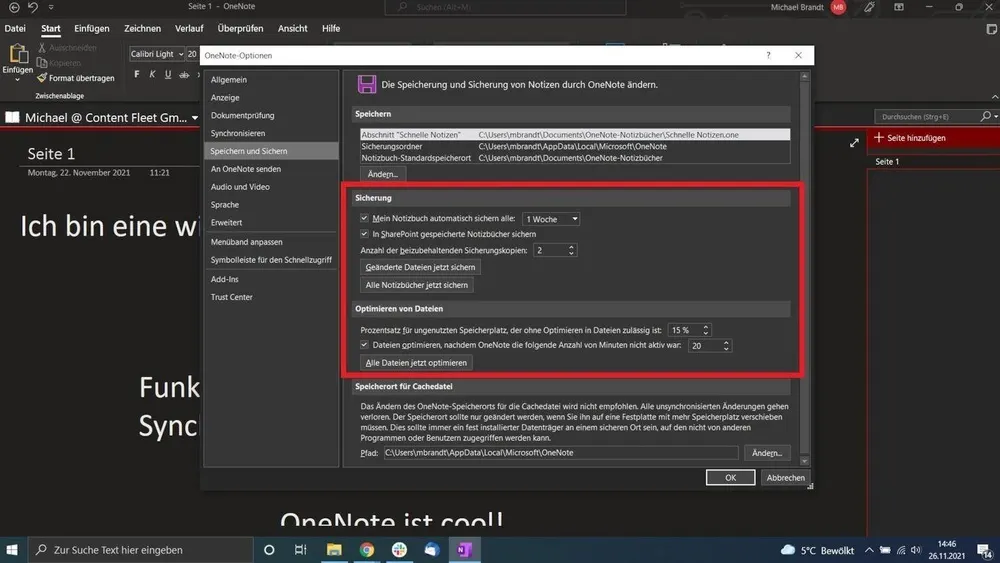
Task: Click the Einfügen clipboard icon
Action: (x=18, y=54)
